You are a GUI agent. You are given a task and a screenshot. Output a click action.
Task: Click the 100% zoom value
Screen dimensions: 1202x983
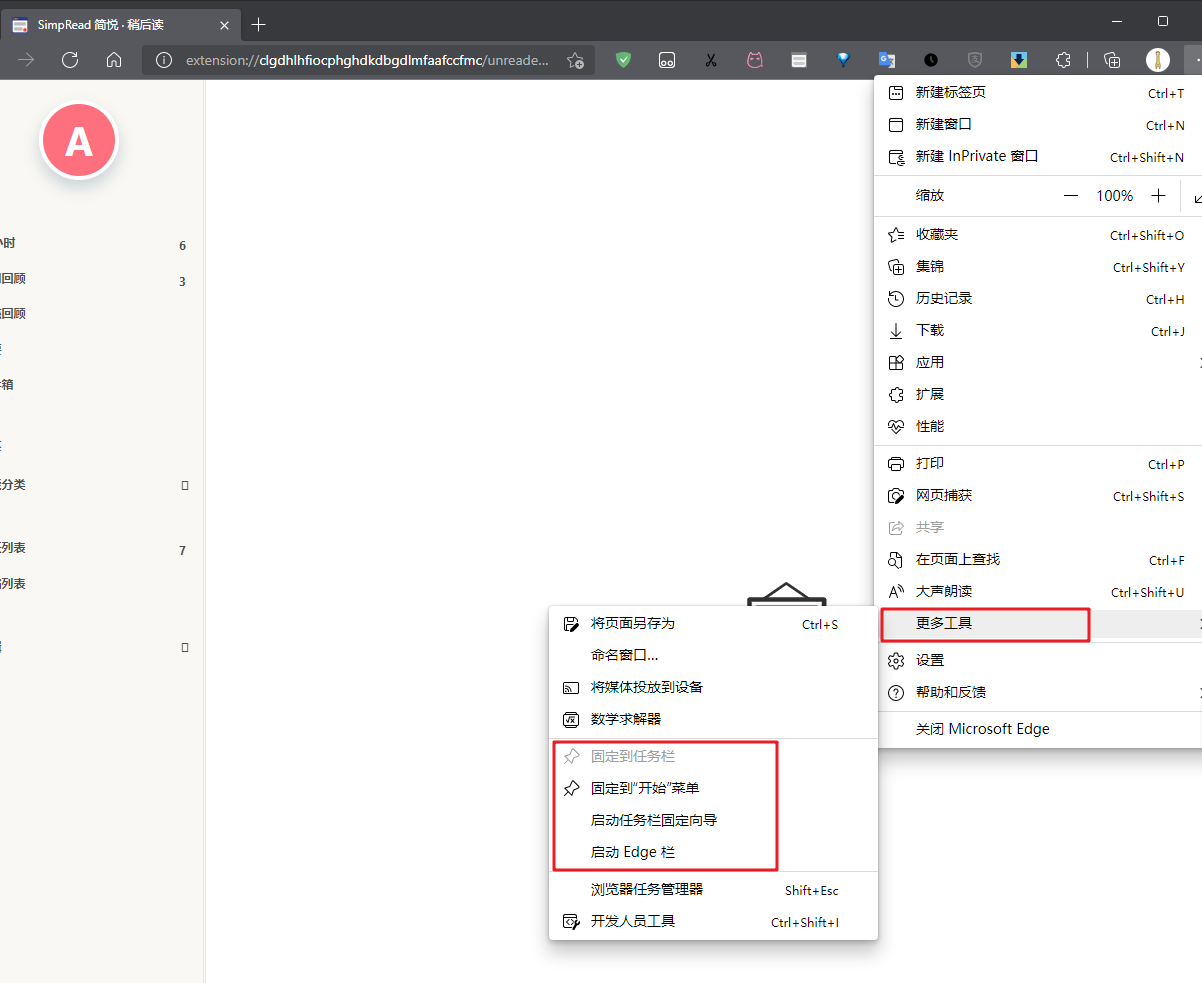tap(1114, 196)
